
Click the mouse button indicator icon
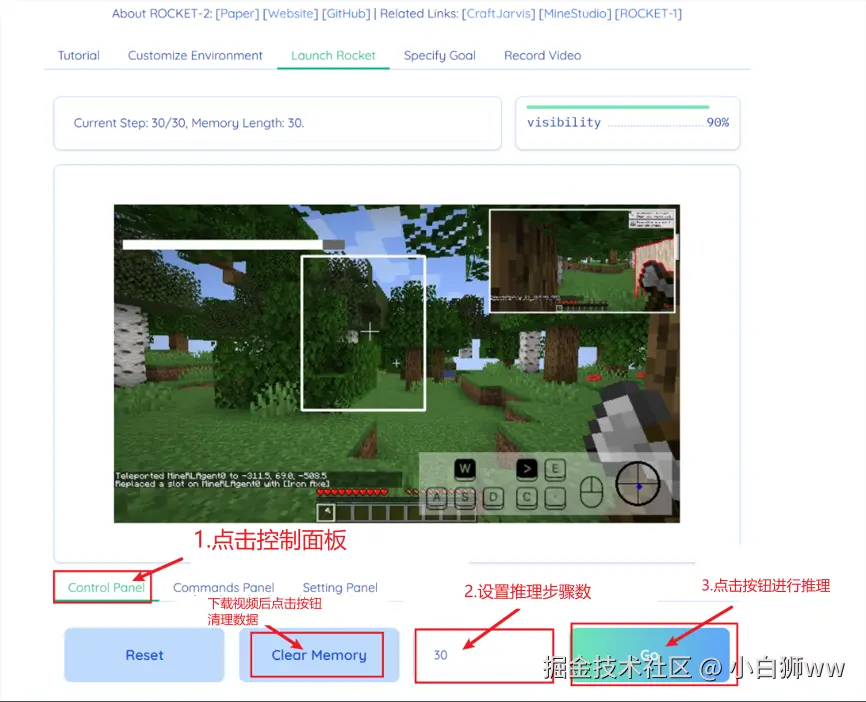click(591, 492)
